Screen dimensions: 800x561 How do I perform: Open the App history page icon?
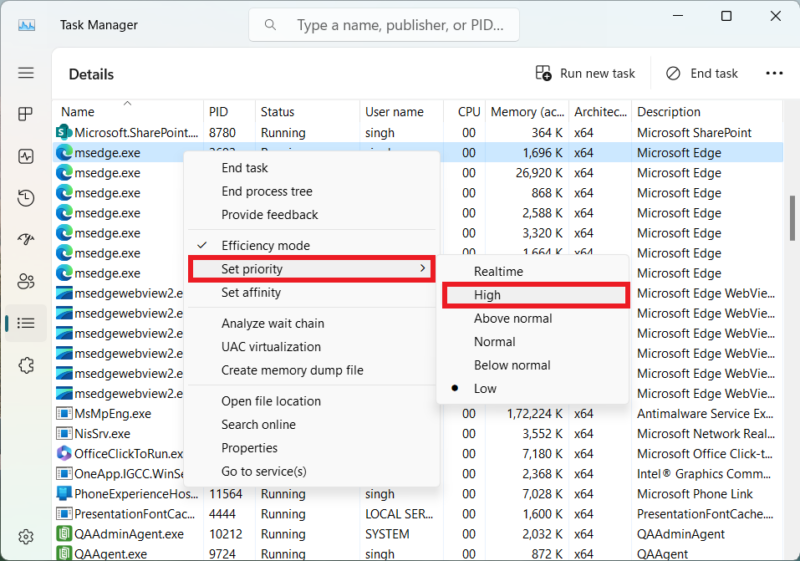point(26,198)
